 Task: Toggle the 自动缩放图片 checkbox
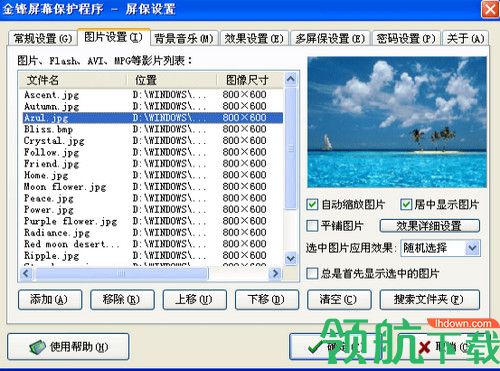312,204
